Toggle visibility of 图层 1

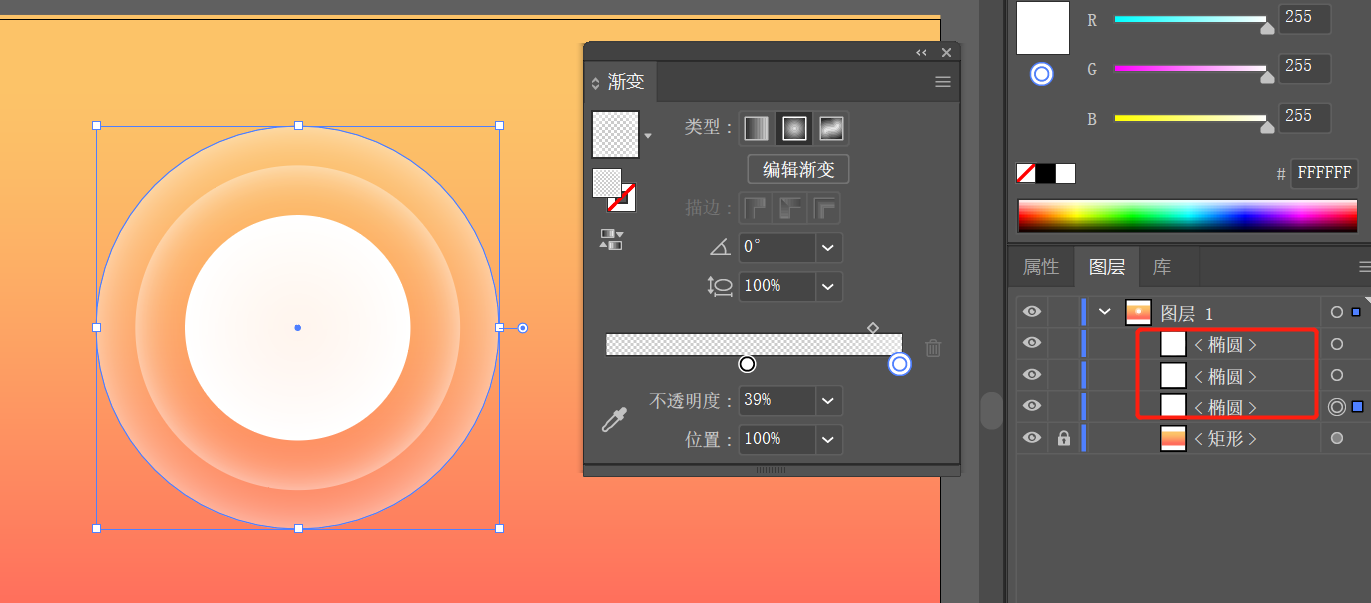point(1032,312)
